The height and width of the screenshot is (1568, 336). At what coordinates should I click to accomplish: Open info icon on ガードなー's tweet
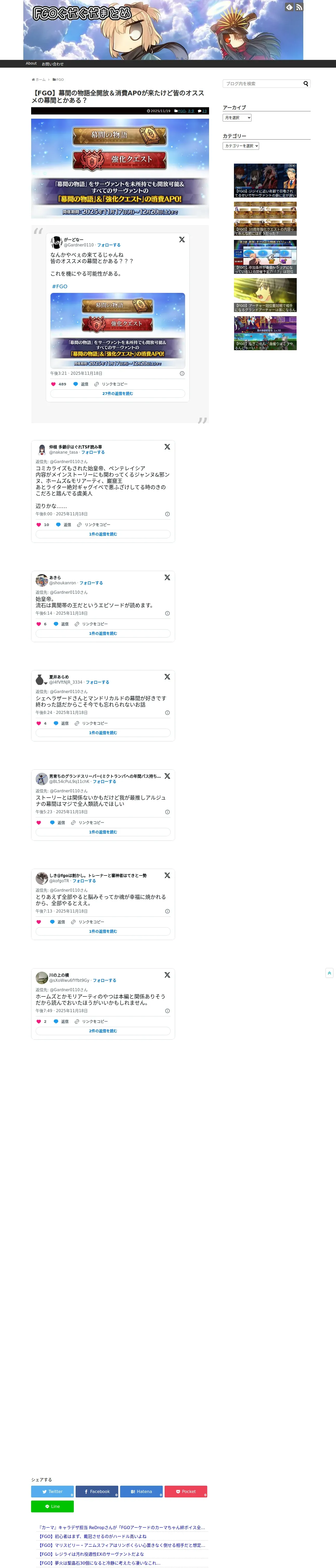(182, 374)
